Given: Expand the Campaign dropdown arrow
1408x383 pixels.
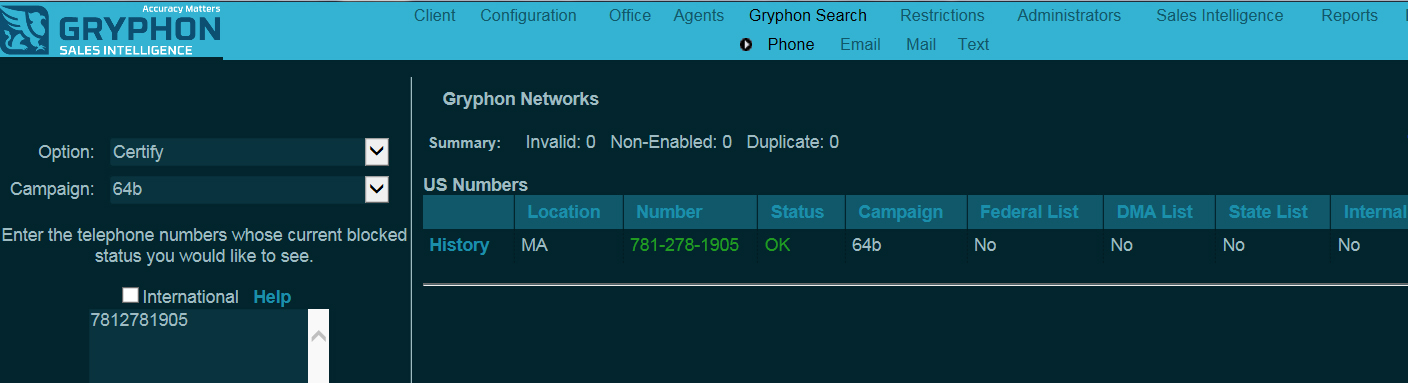Looking at the screenshot, I should pos(376,189).
